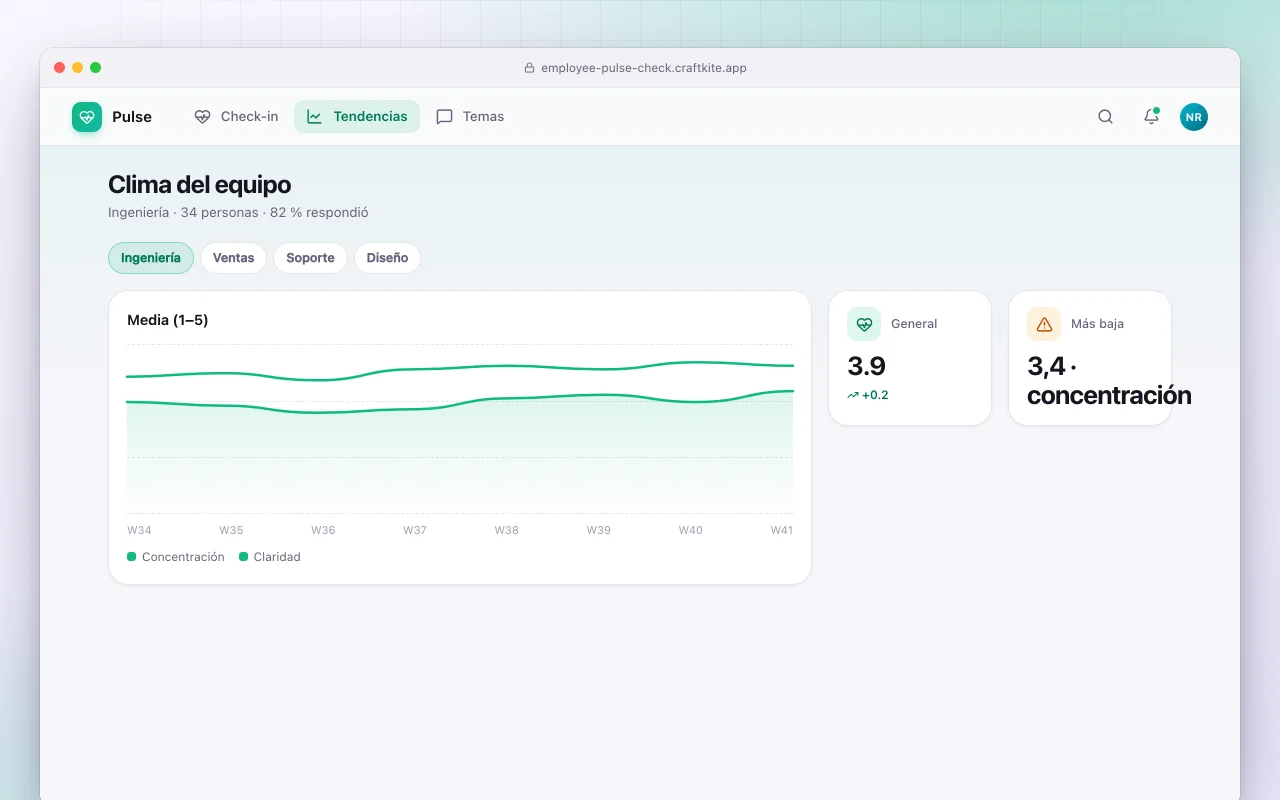Click the W34 axis label

[x=139, y=530]
